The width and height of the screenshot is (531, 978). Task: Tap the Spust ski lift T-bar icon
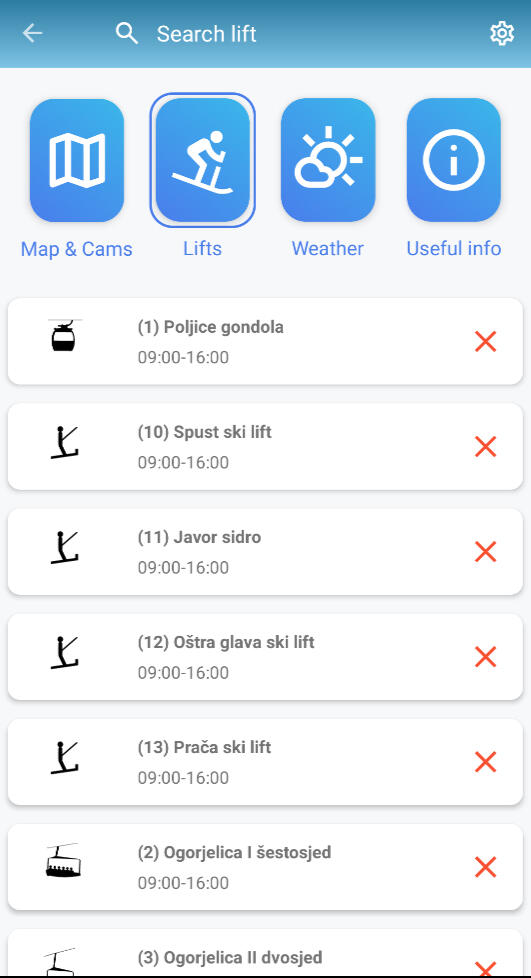point(64,442)
